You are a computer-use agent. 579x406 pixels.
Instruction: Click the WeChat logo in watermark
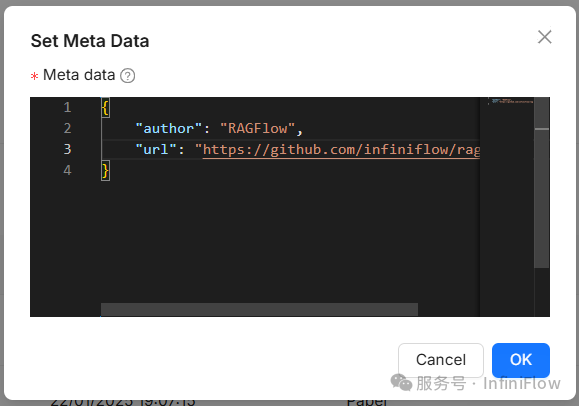coord(401,383)
